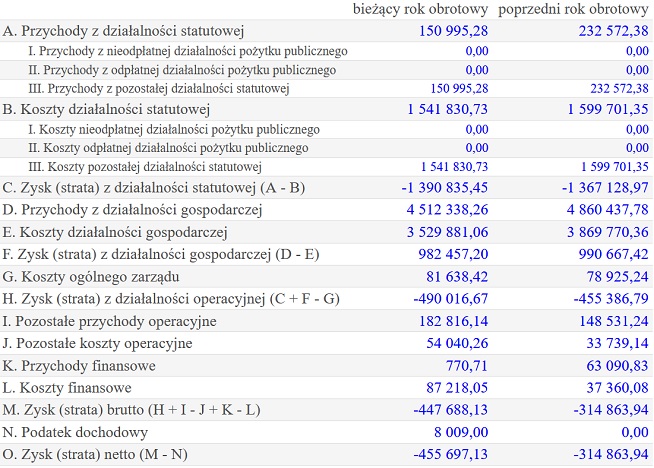Click value 81 638,42

(x=457, y=277)
